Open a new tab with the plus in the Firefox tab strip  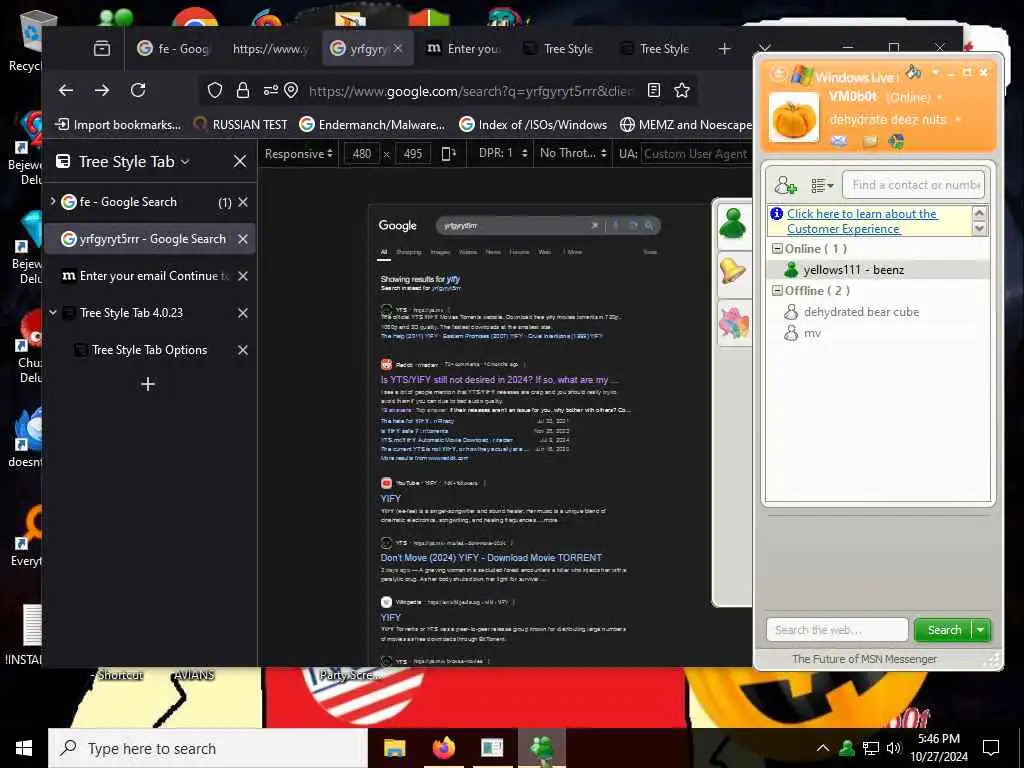pos(724,48)
